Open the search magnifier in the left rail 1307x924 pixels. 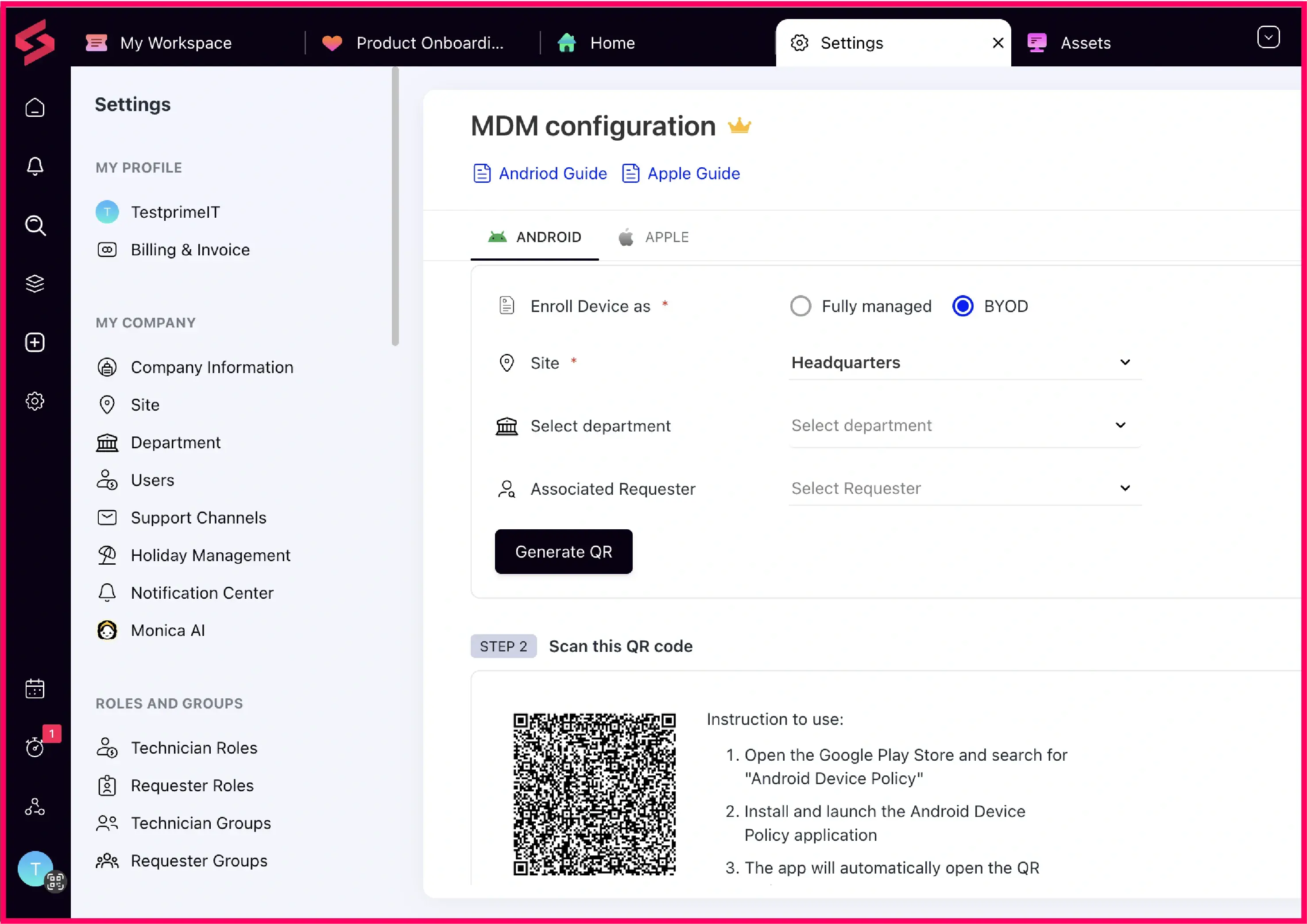pos(35,225)
